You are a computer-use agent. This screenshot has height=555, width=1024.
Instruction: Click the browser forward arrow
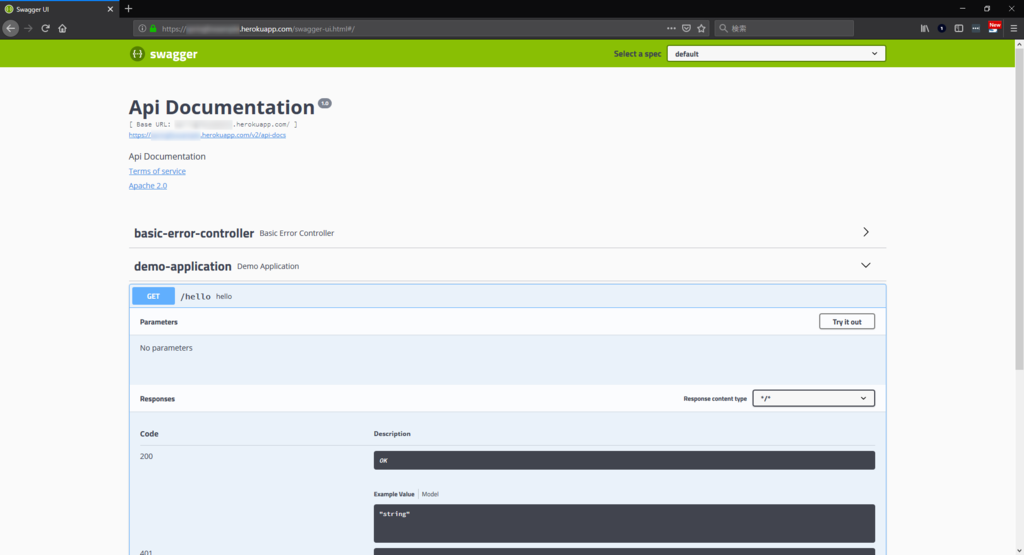[x=28, y=28]
